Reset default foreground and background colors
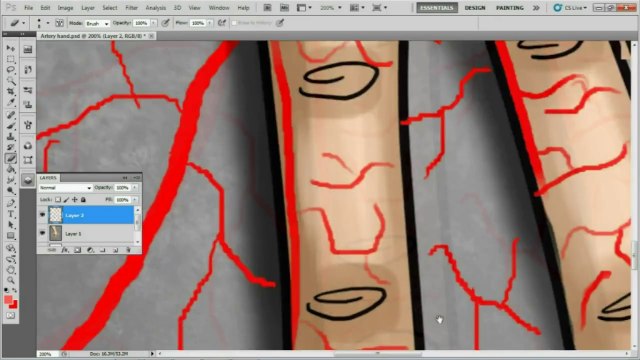Image resolution: width=640 pixels, height=360 pixels. 7,290
